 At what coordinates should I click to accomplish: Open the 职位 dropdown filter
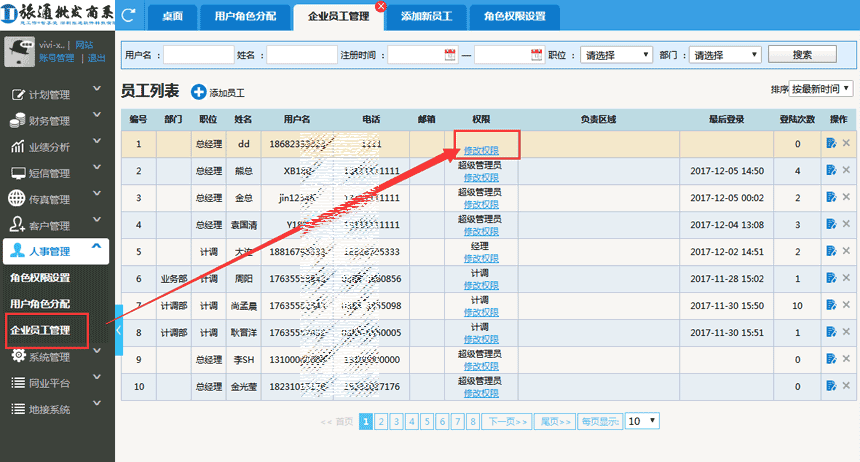(615, 55)
